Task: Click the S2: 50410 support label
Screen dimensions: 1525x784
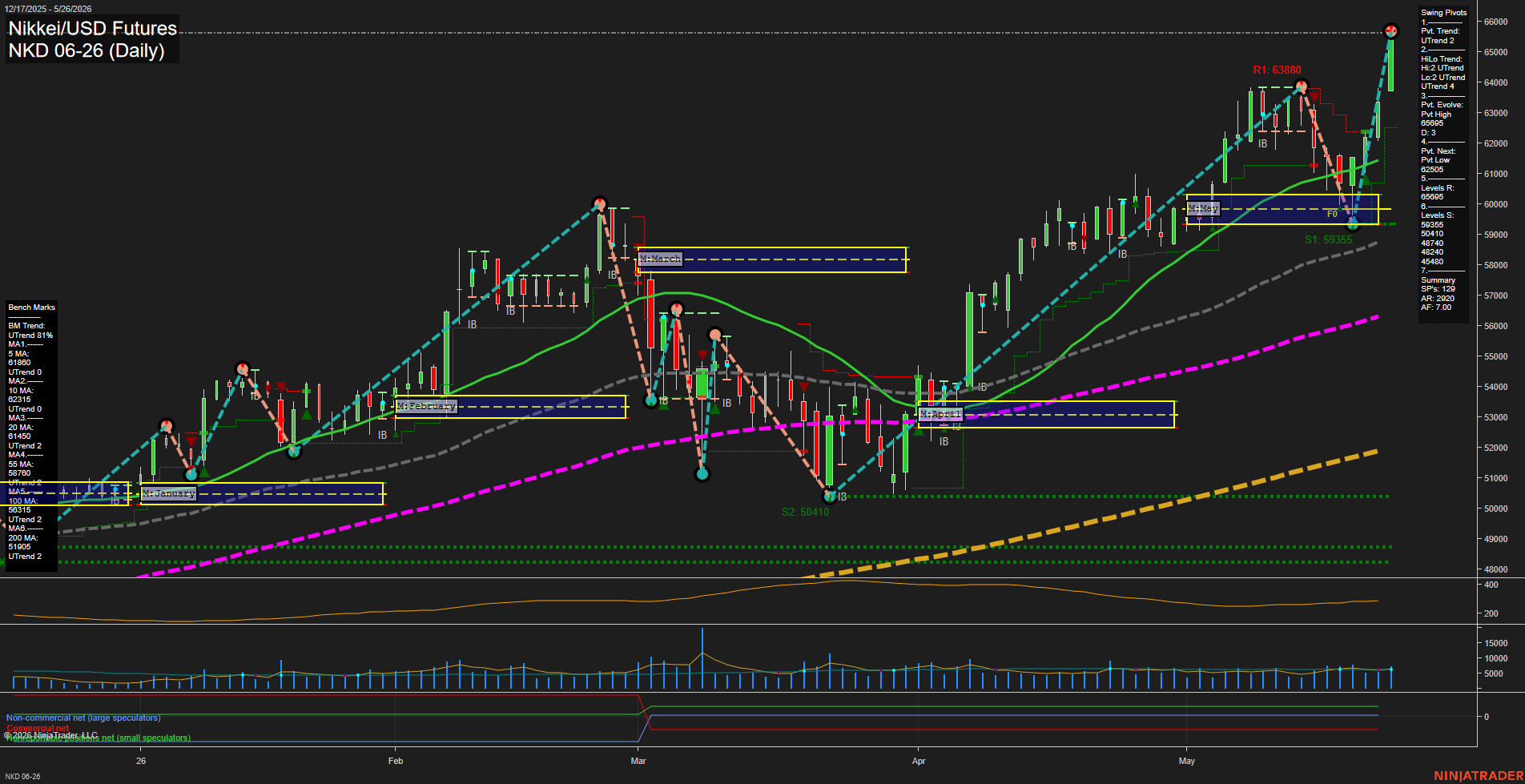Action: coord(805,512)
